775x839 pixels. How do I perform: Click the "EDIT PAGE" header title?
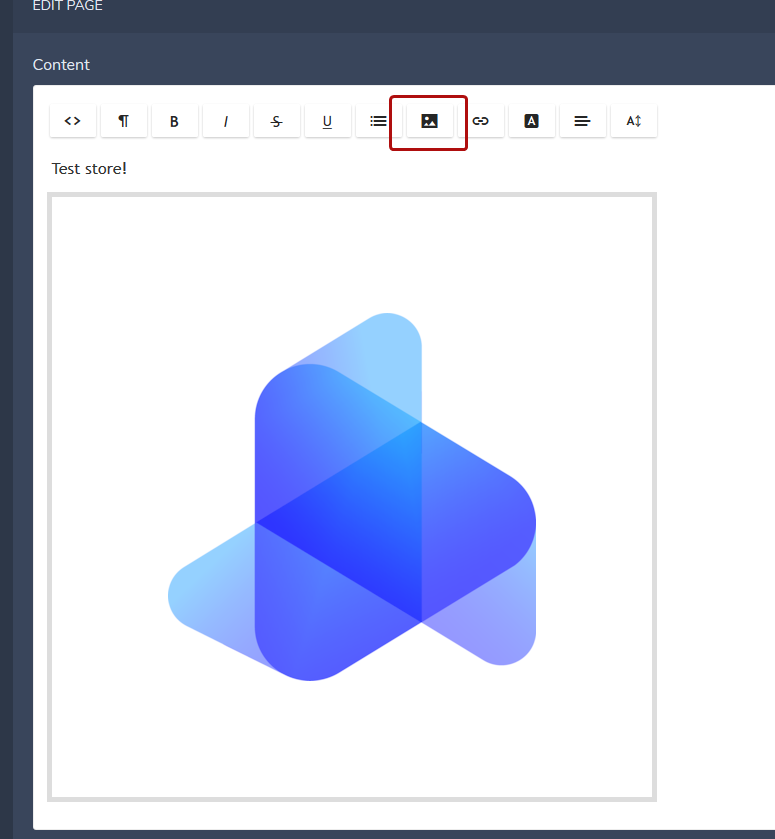pyautogui.click(x=67, y=6)
